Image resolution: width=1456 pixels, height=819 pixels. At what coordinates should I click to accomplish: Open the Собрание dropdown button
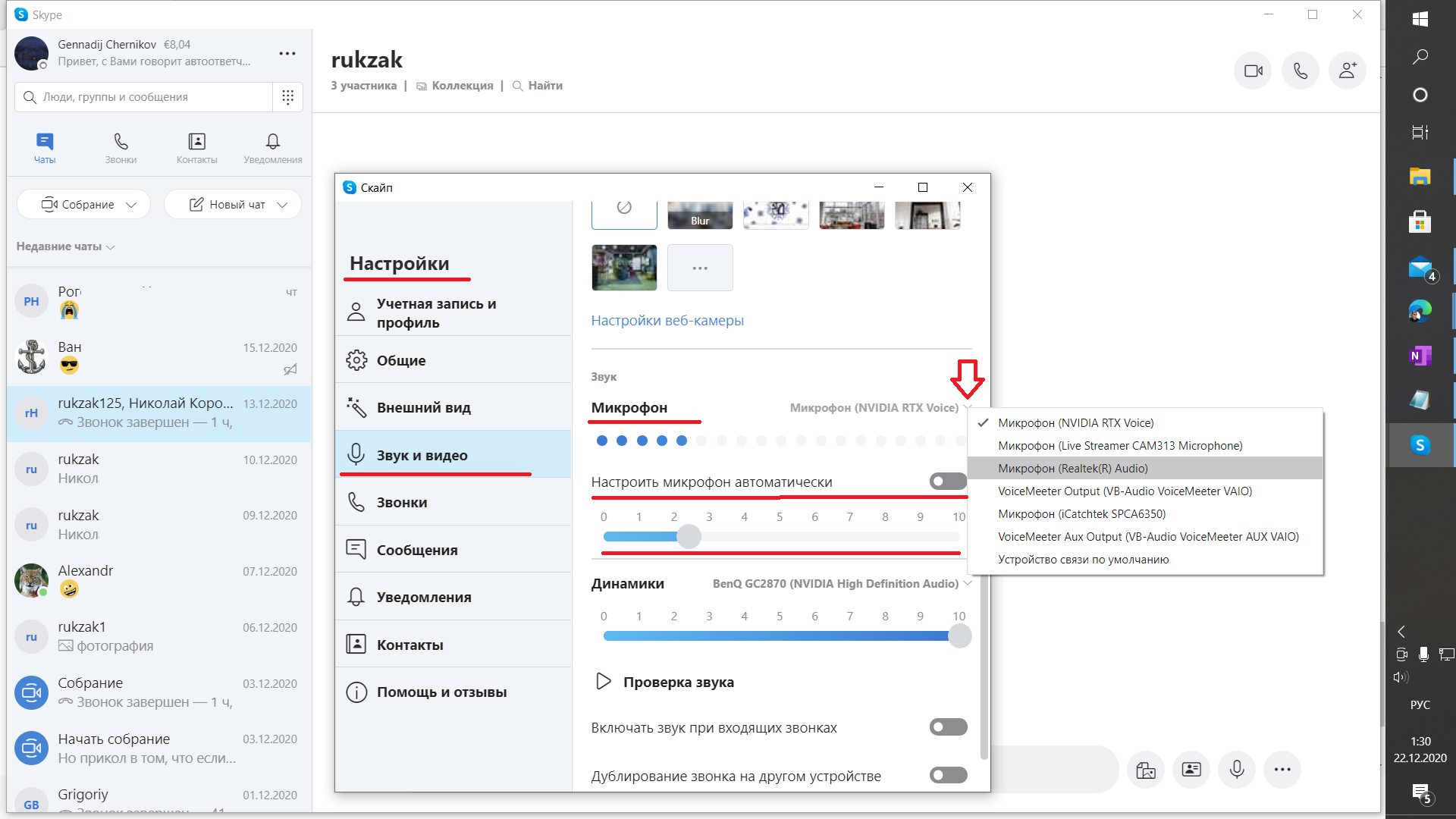83,204
